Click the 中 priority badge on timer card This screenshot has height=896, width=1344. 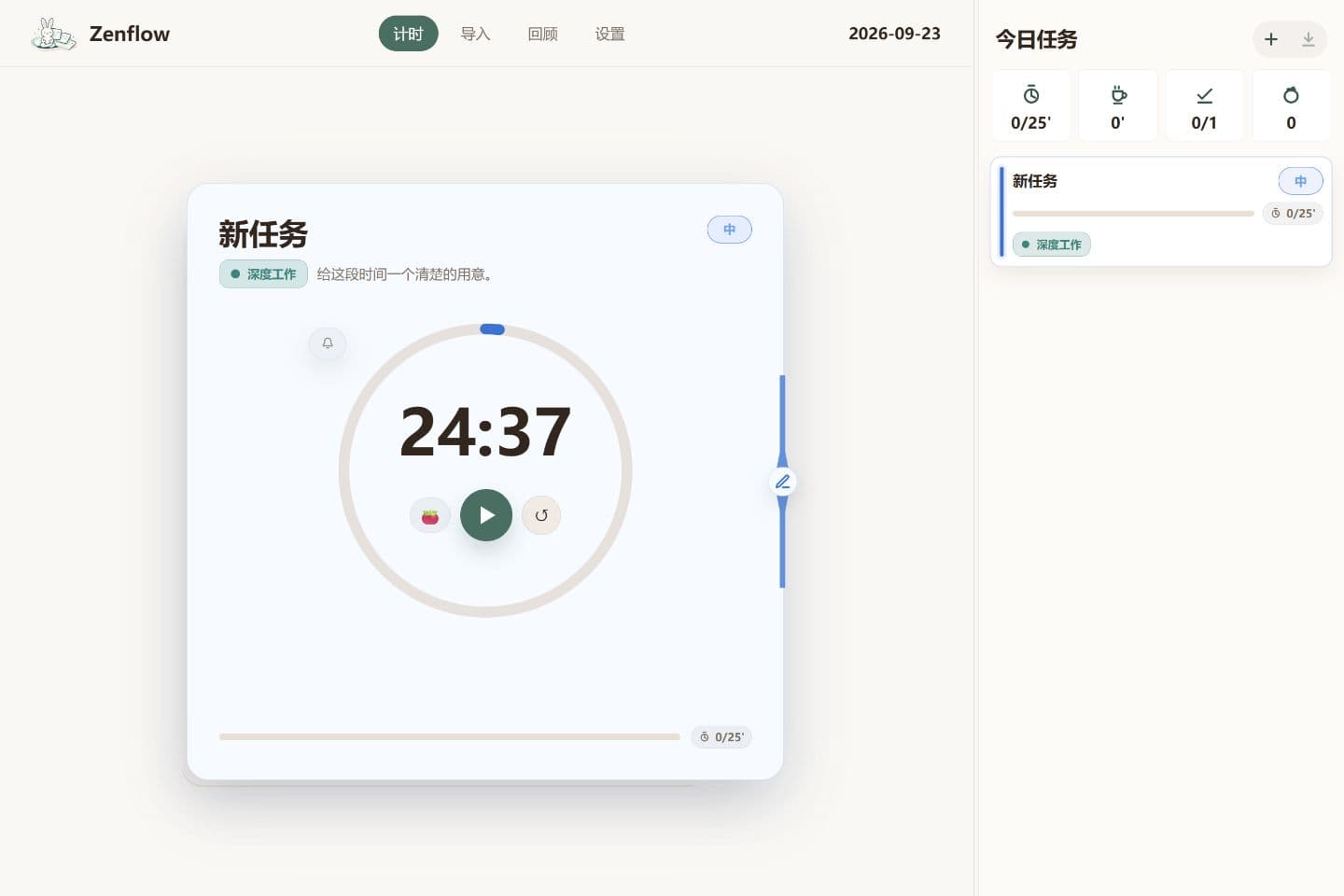pyautogui.click(x=730, y=230)
